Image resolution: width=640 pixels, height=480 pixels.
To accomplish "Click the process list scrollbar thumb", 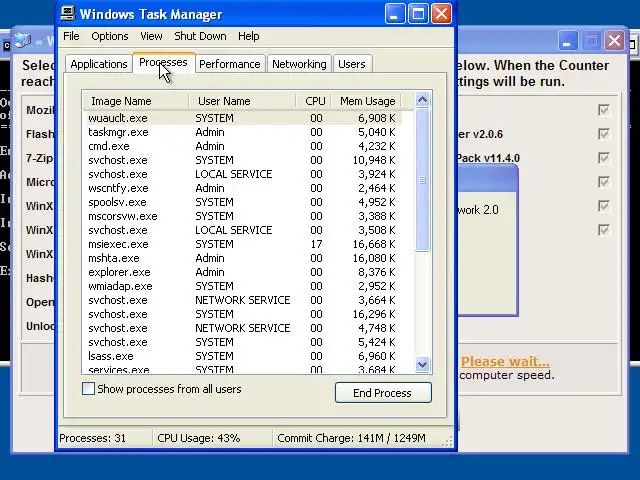I will click(422, 180).
